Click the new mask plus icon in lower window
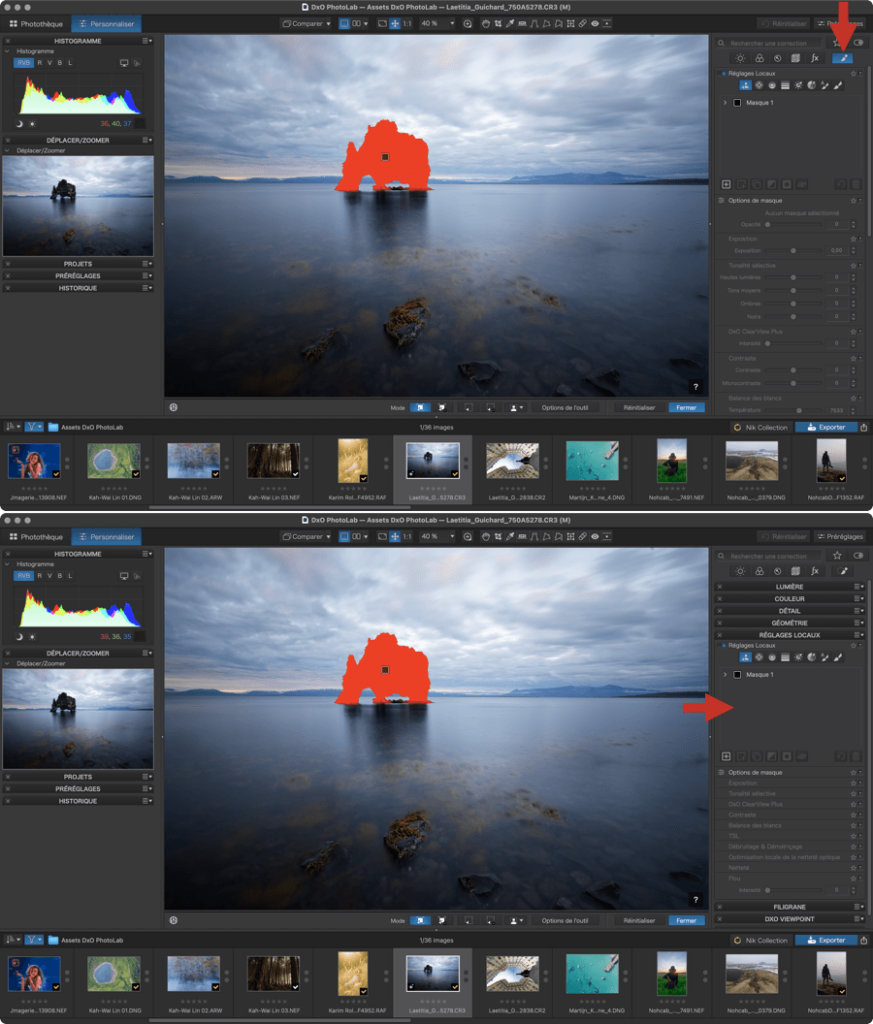873x1024 pixels. click(x=726, y=756)
